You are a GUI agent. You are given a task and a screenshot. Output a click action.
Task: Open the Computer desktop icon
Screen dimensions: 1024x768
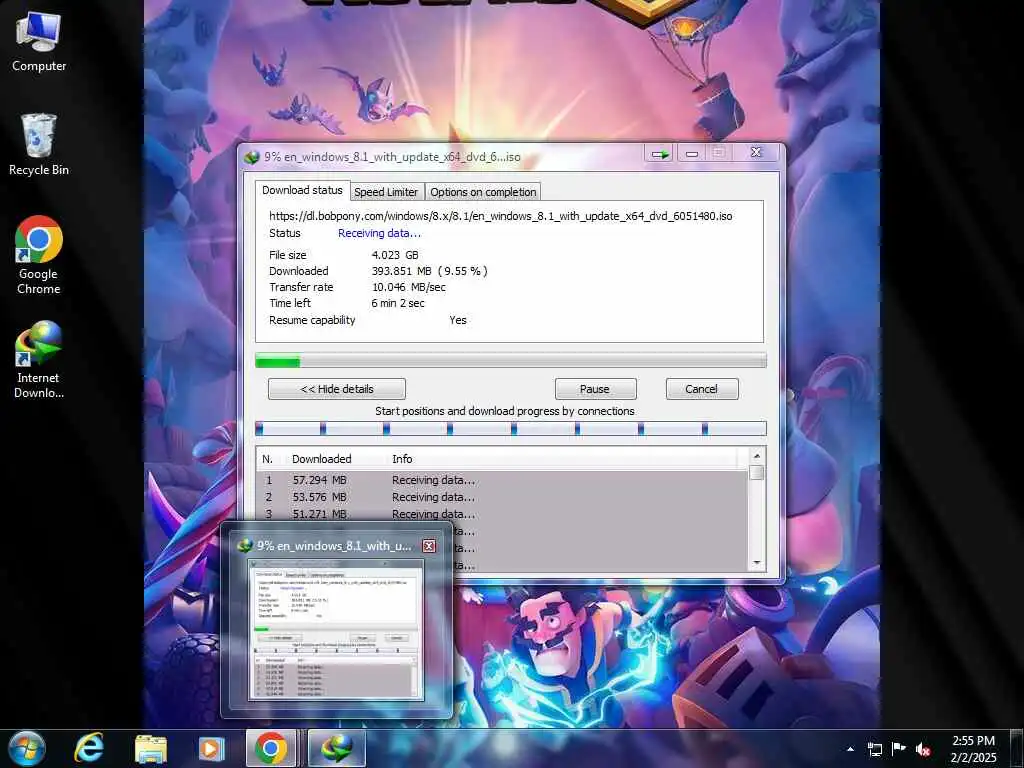tap(39, 42)
